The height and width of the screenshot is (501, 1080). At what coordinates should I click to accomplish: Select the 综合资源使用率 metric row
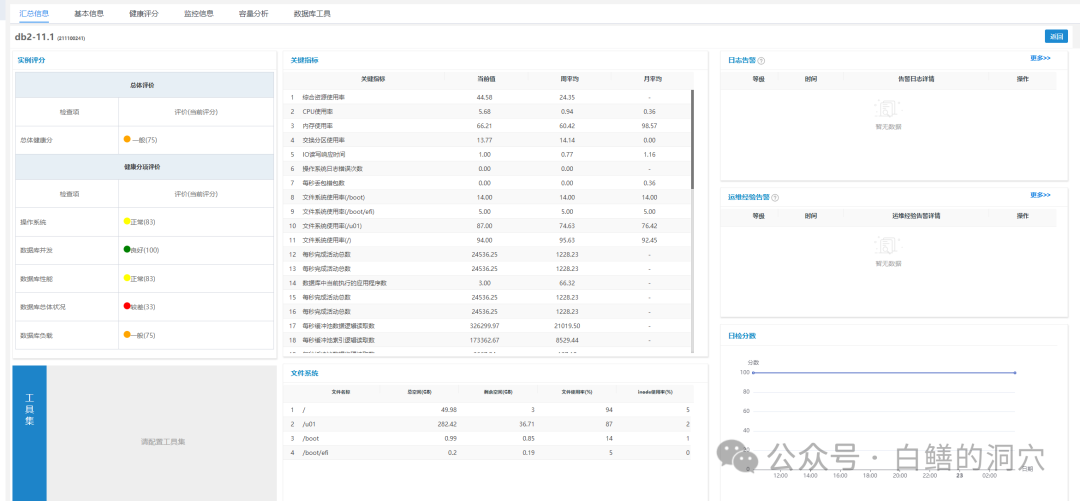coord(488,97)
